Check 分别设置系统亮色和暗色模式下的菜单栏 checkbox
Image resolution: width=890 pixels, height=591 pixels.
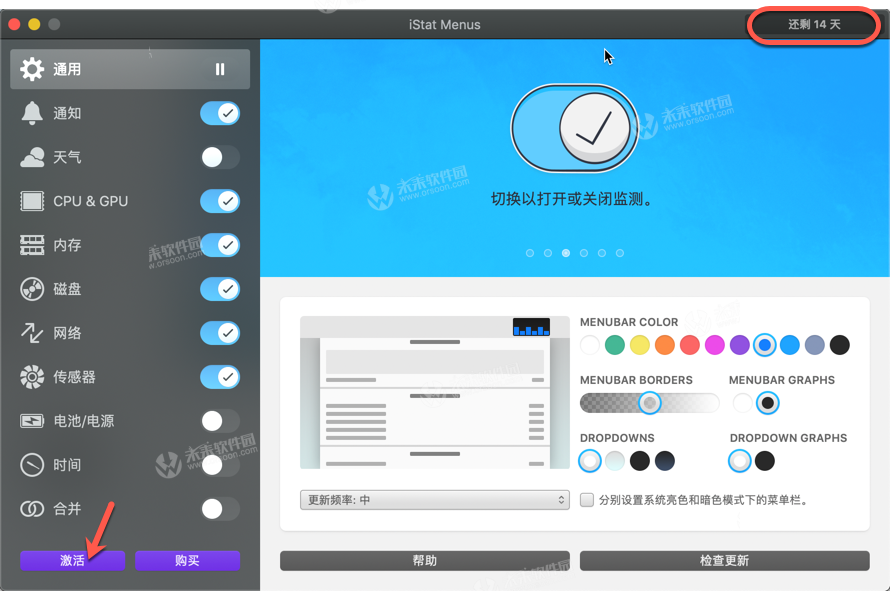[587, 500]
